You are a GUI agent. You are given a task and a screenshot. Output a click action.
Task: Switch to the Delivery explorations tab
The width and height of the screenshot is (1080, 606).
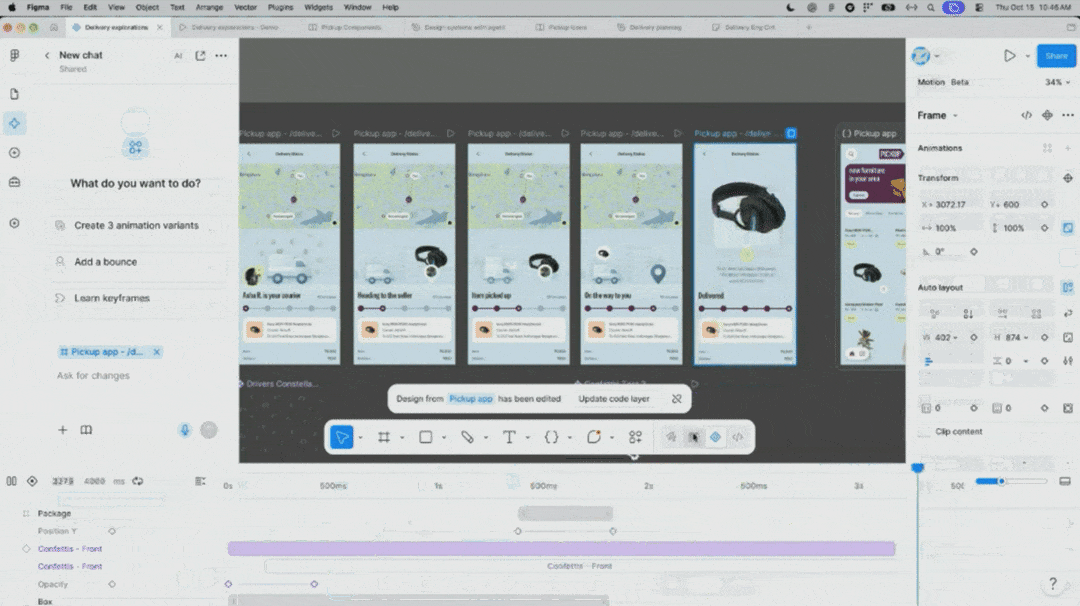click(x=116, y=27)
